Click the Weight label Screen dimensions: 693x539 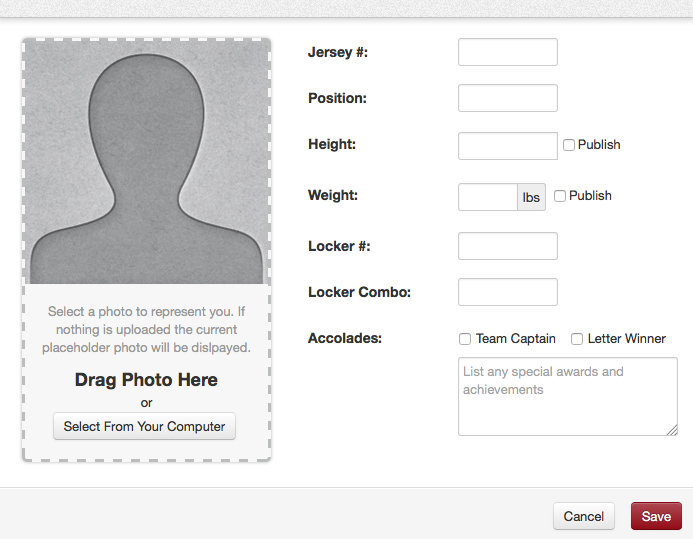pos(333,195)
